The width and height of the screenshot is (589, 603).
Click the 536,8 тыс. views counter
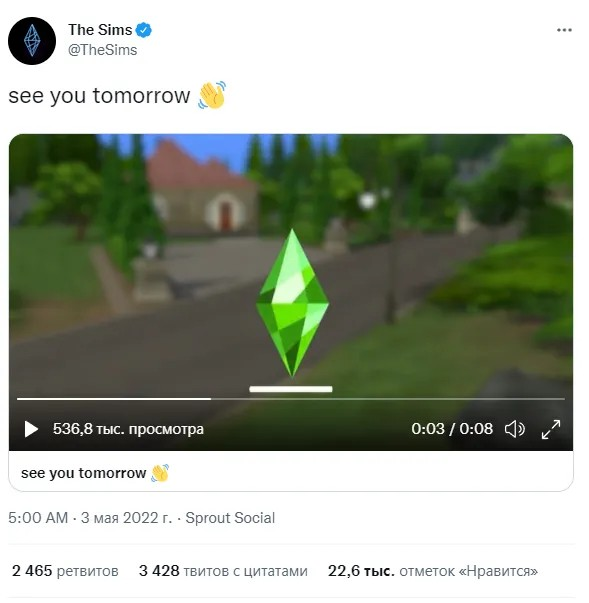128,429
